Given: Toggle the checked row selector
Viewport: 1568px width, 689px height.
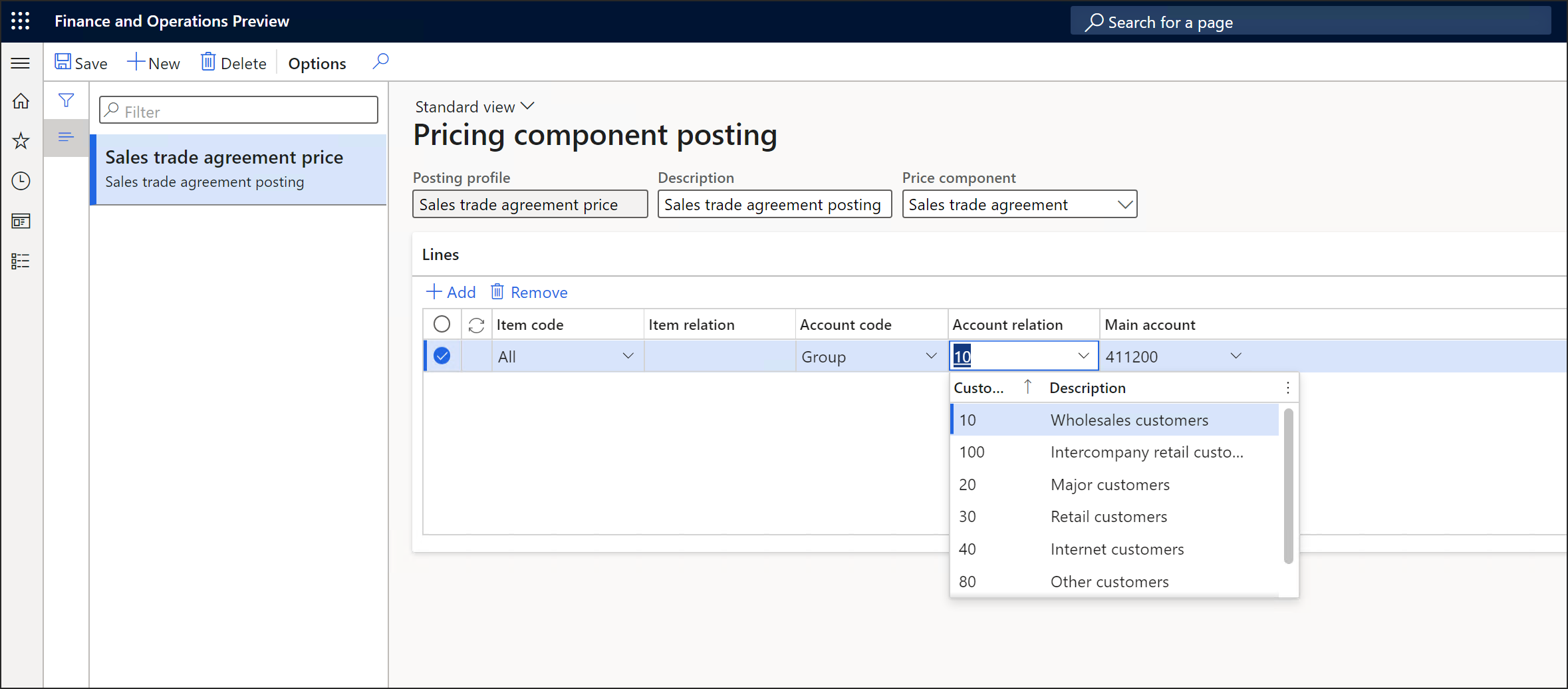Looking at the screenshot, I should 442,356.
